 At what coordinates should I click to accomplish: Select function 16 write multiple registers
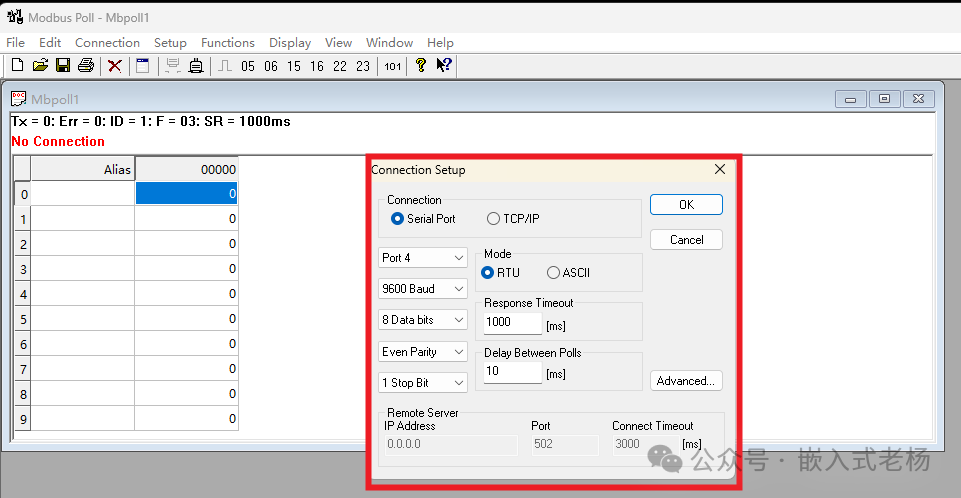tap(317, 66)
